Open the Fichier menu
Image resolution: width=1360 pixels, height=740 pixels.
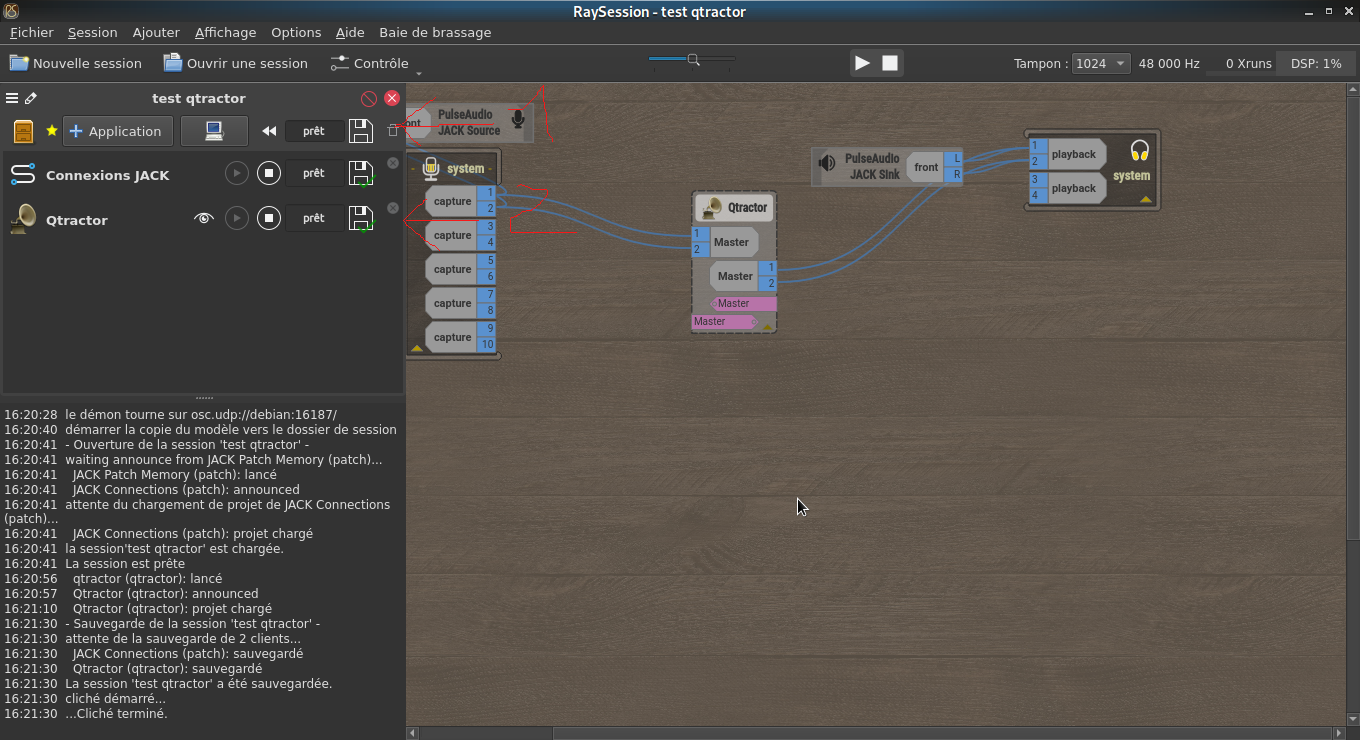coord(31,32)
